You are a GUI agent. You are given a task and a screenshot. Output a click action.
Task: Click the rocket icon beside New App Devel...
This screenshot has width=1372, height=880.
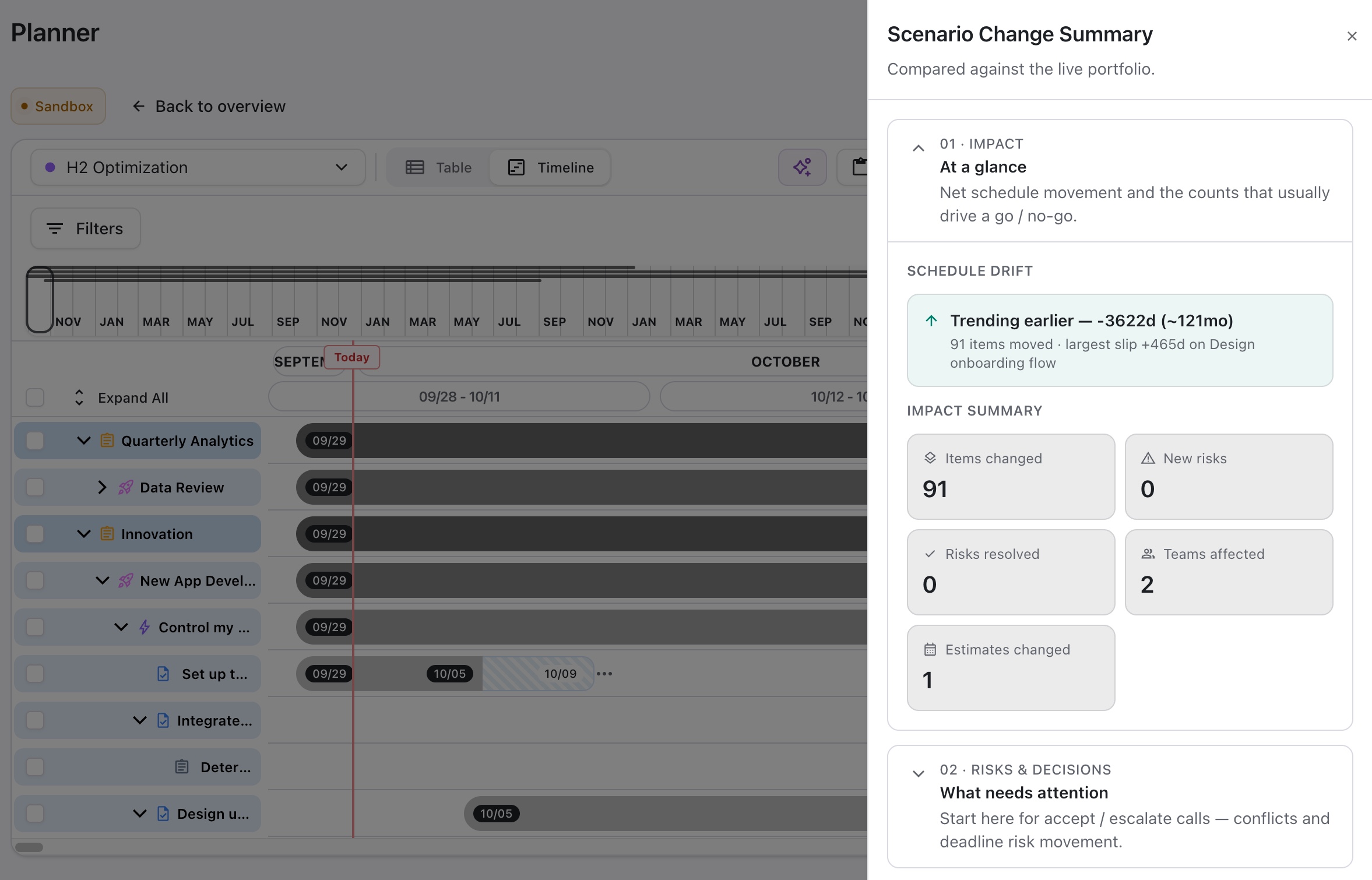(126, 580)
